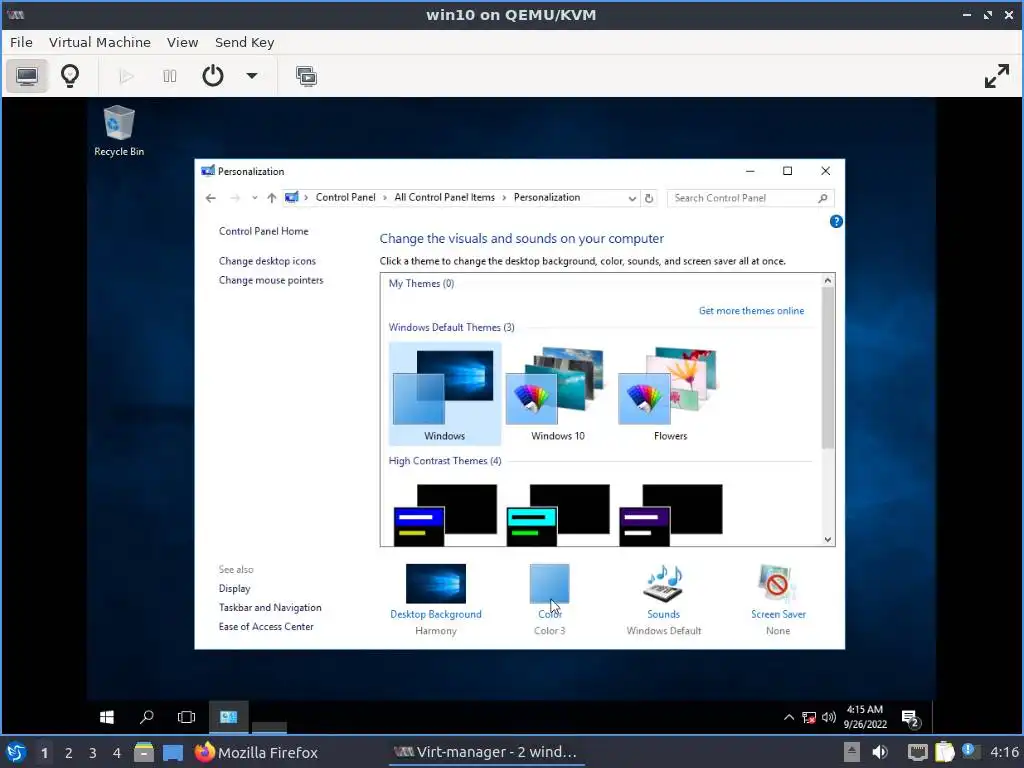This screenshot has width=1024, height=768.
Task: Open Windows network tray icon
Action: click(808, 717)
